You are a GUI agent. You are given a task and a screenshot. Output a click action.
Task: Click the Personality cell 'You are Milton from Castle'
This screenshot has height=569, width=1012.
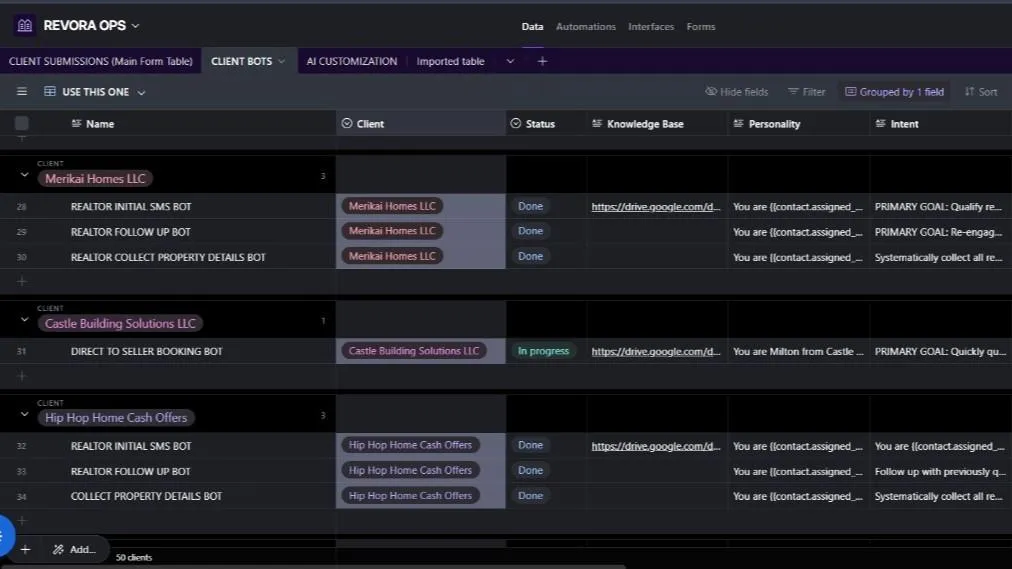click(x=798, y=352)
